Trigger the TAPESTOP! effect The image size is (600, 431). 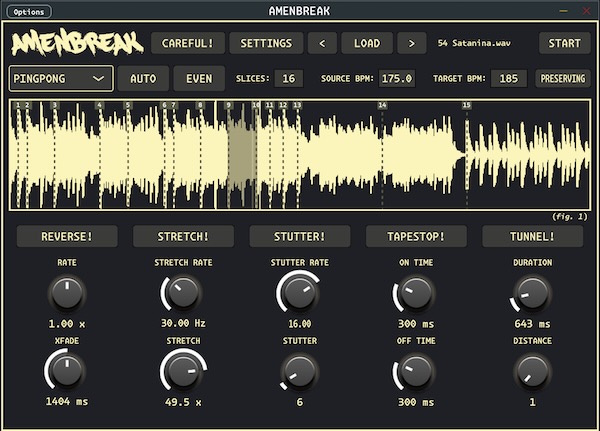pos(416,237)
